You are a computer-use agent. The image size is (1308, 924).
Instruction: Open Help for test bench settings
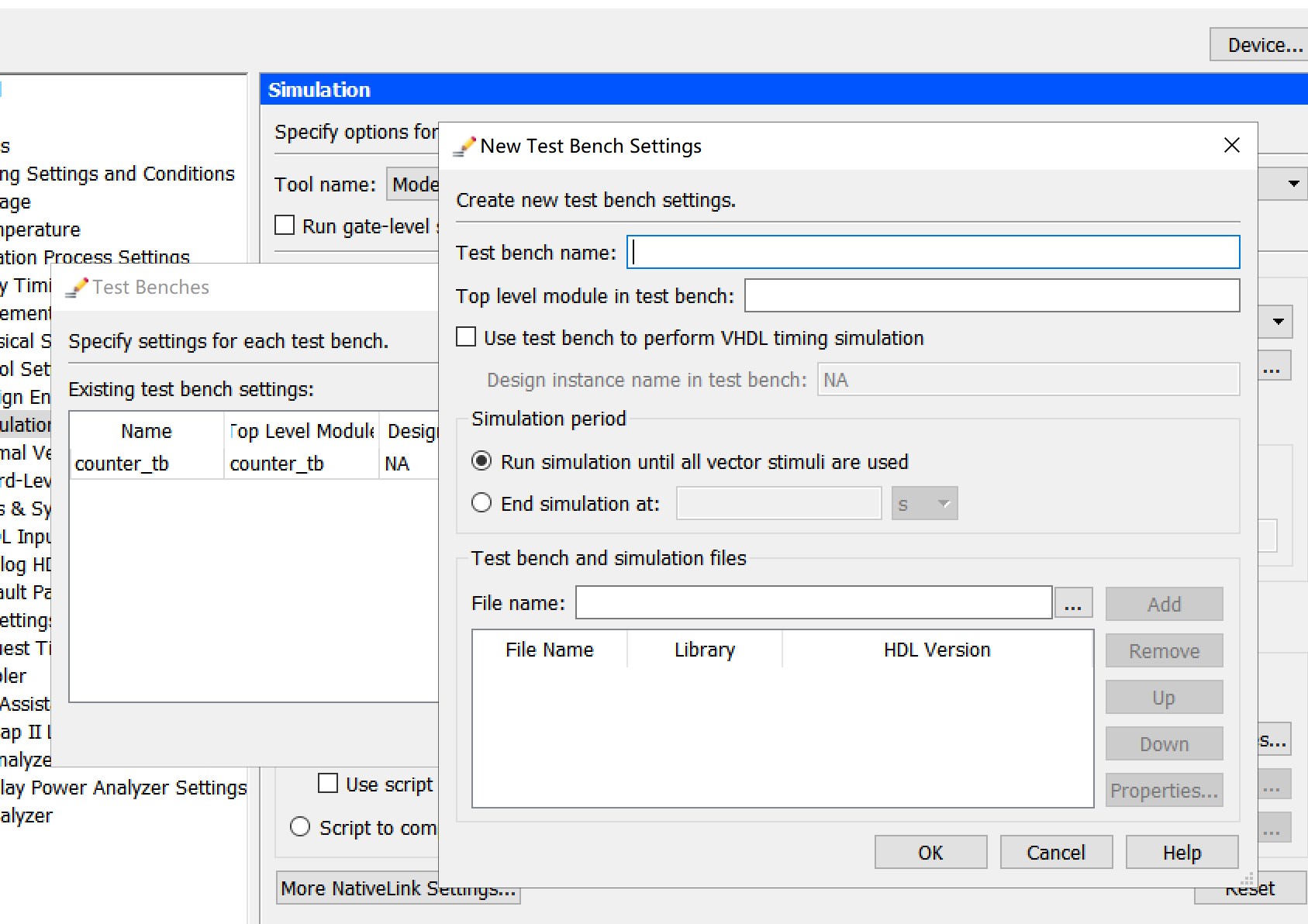coord(1182,852)
